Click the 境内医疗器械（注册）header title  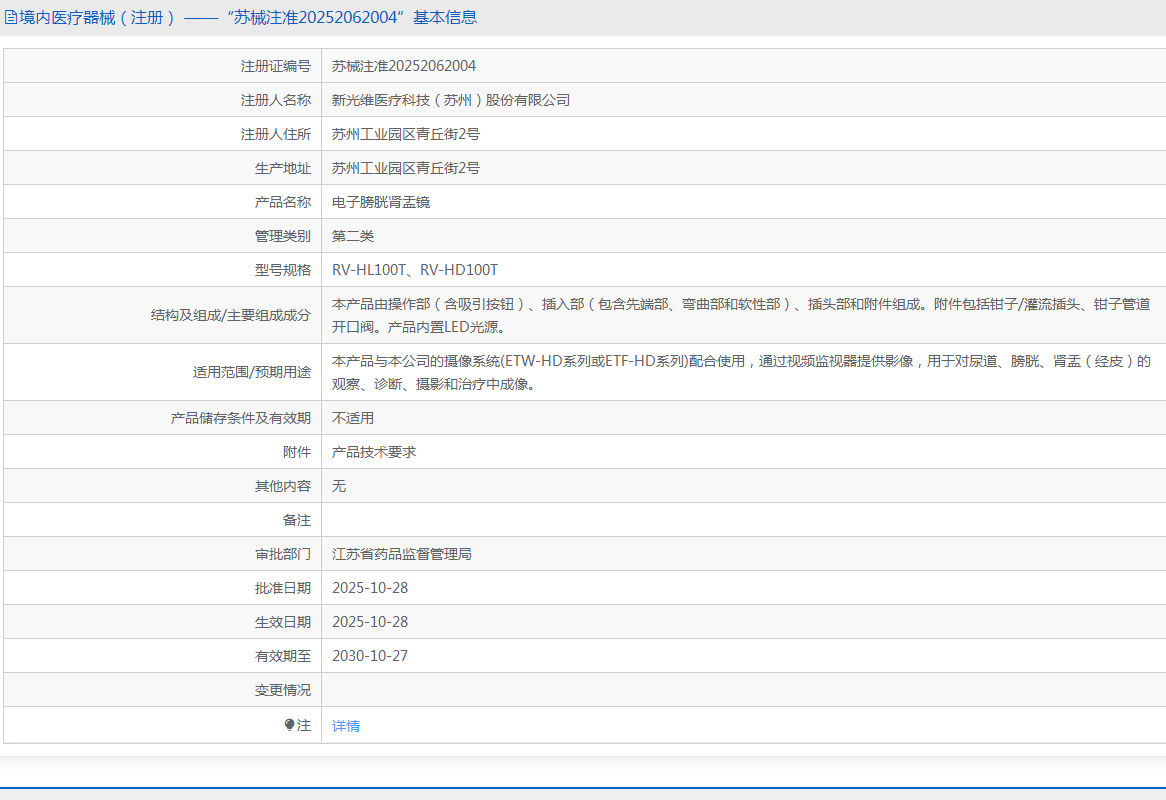coord(97,17)
